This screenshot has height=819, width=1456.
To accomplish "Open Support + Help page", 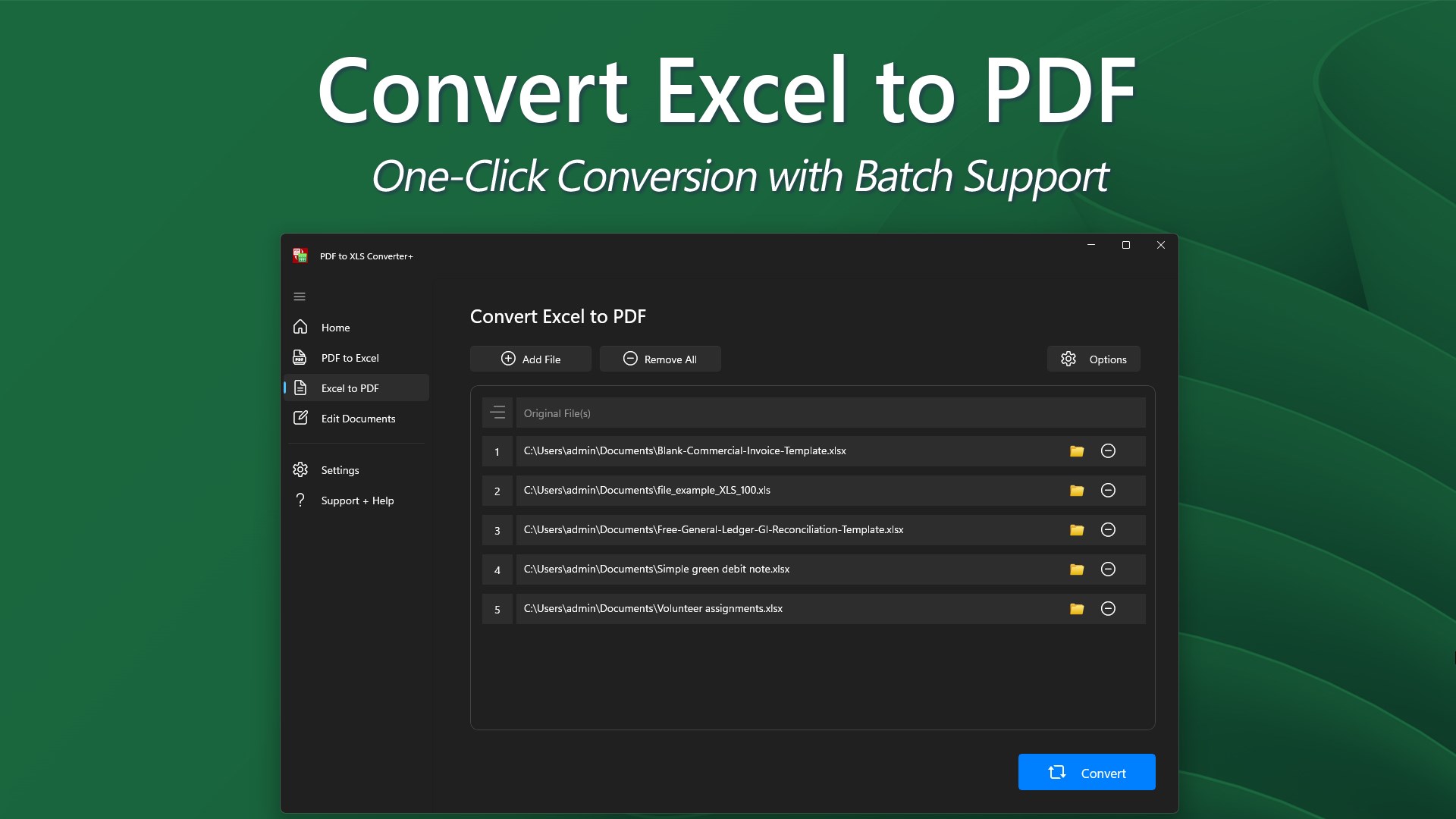I will point(356,500).
